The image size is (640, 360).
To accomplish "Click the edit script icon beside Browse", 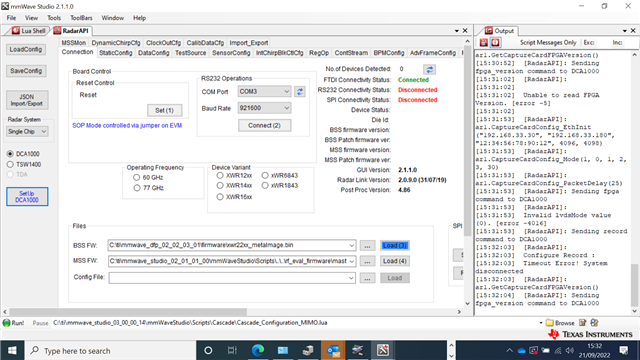I will 582,322.
